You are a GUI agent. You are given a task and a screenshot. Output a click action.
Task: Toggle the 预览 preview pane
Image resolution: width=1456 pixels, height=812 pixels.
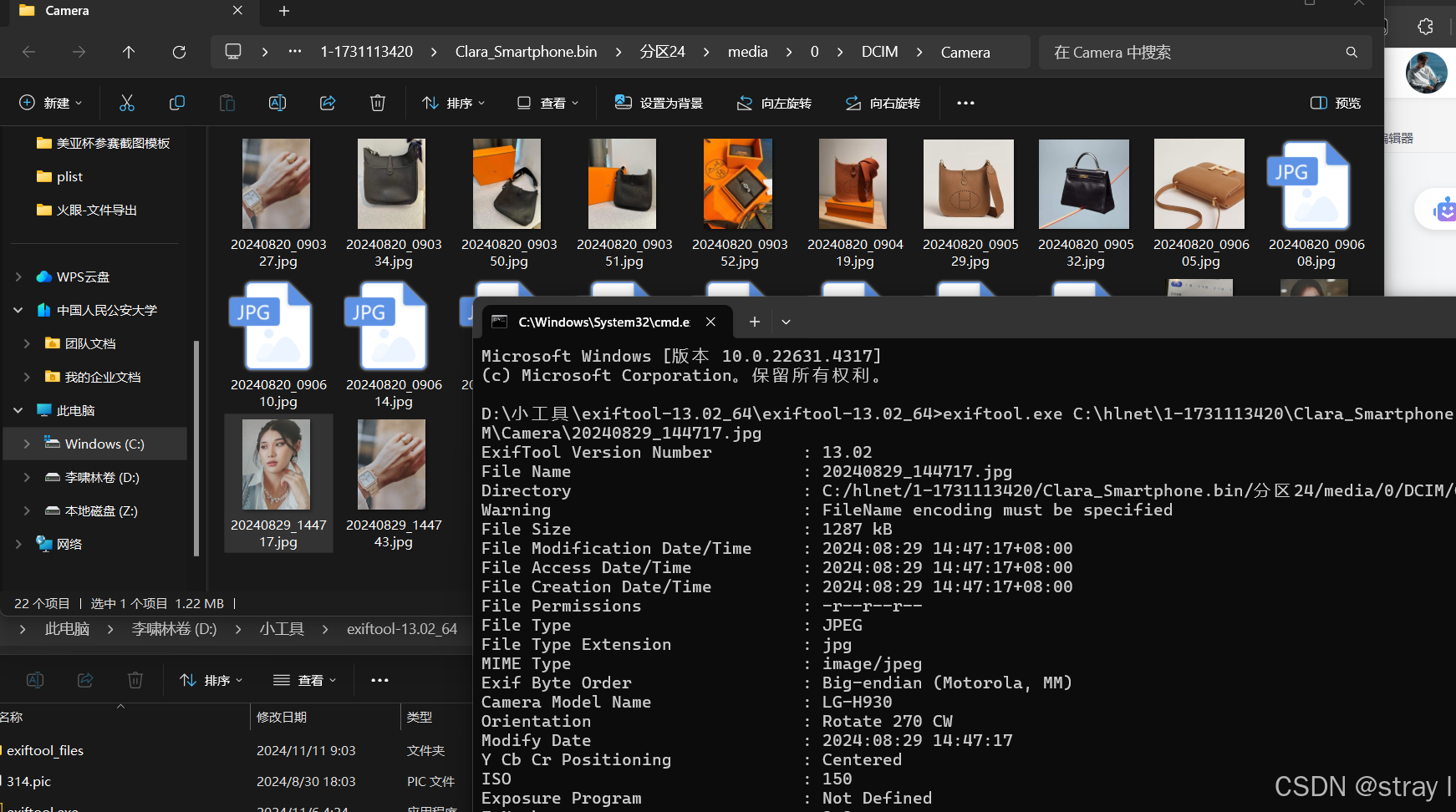point(1336,103)
